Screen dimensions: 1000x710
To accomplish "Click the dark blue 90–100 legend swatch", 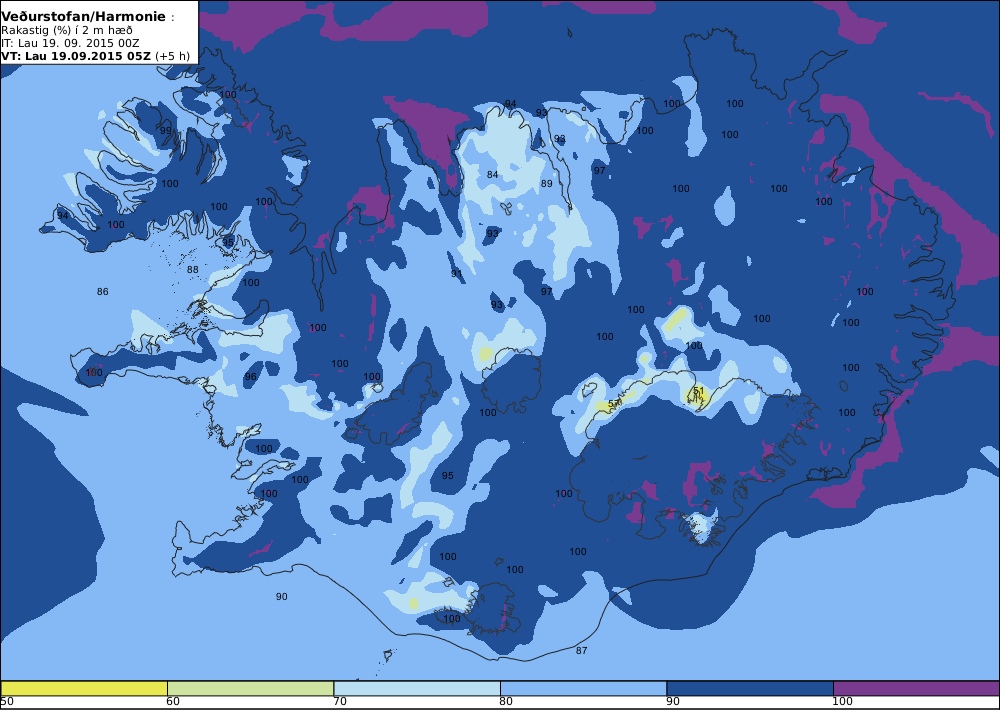I will [x=749, y=689].
